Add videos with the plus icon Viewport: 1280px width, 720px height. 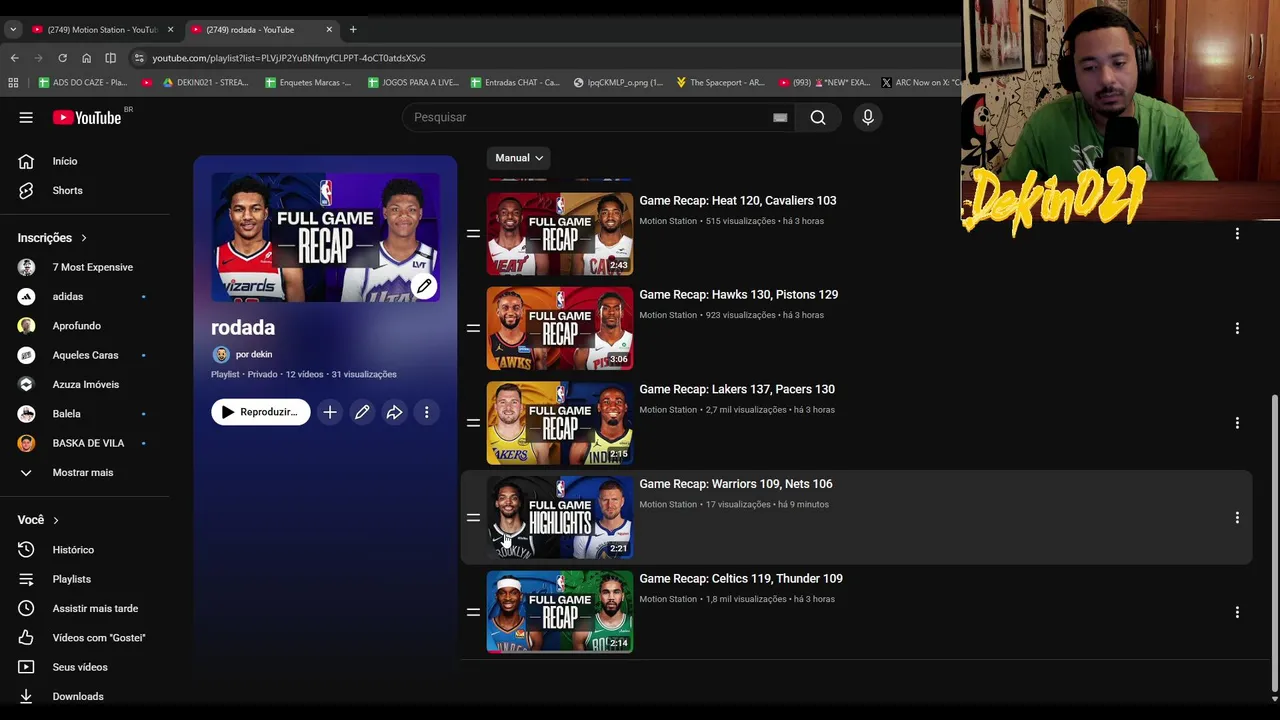click(330, 412)
